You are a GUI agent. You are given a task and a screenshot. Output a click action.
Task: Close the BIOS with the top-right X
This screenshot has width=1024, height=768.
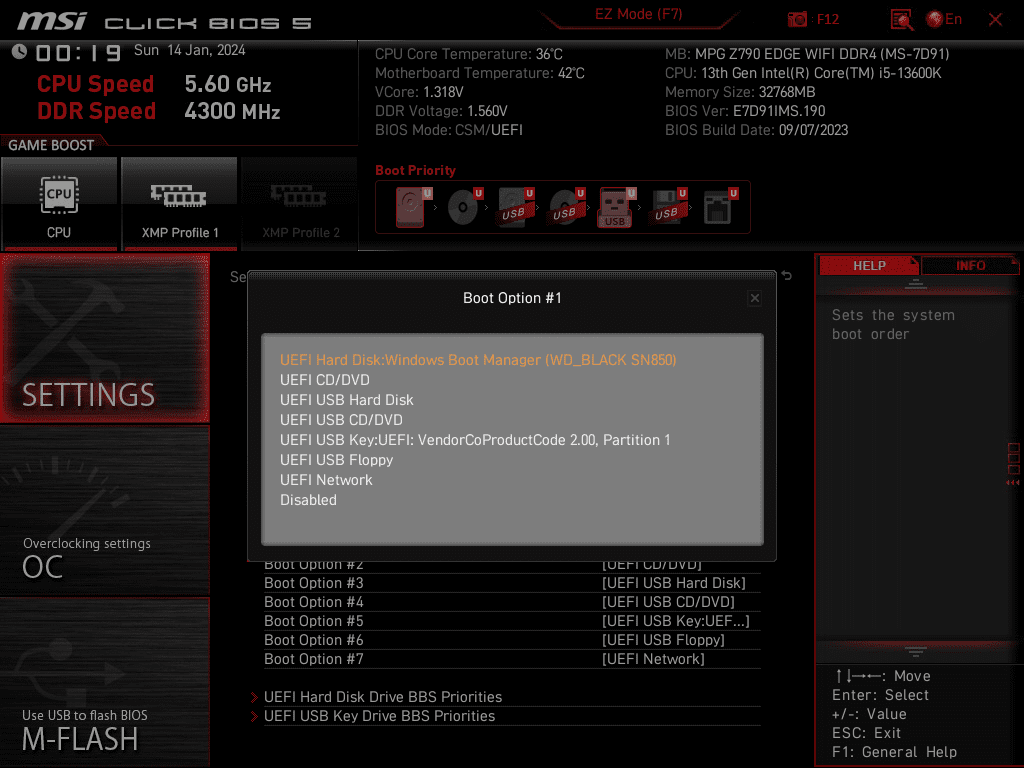point(995,20)
